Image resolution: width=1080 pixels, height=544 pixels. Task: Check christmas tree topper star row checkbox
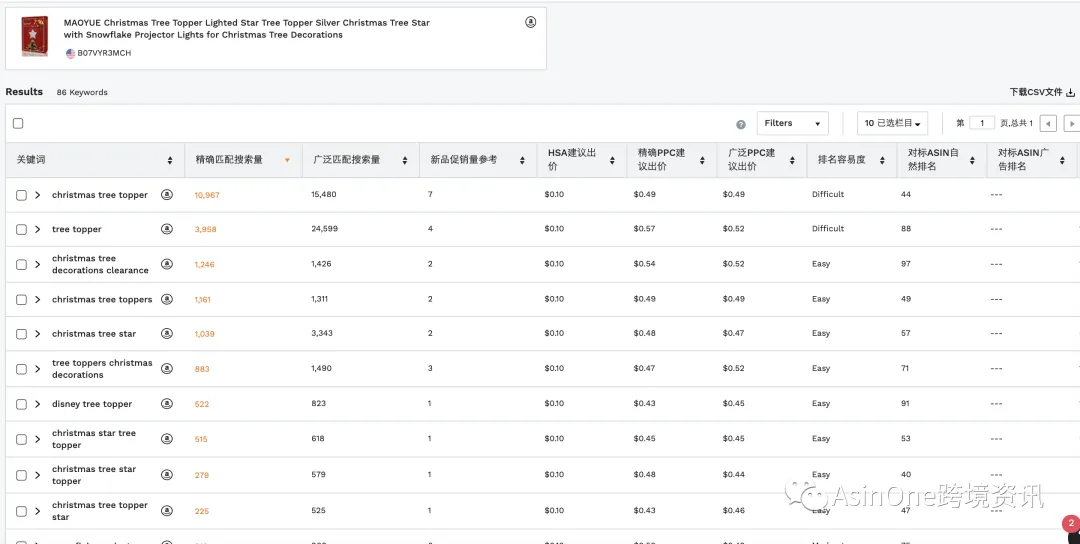coord(21,511)
